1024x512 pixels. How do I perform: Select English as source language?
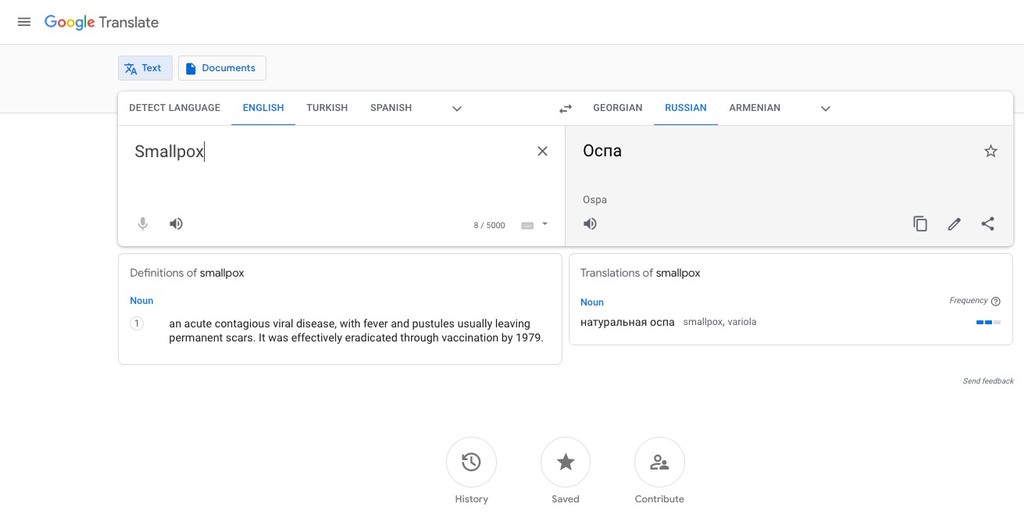click(x=263, y=108)
